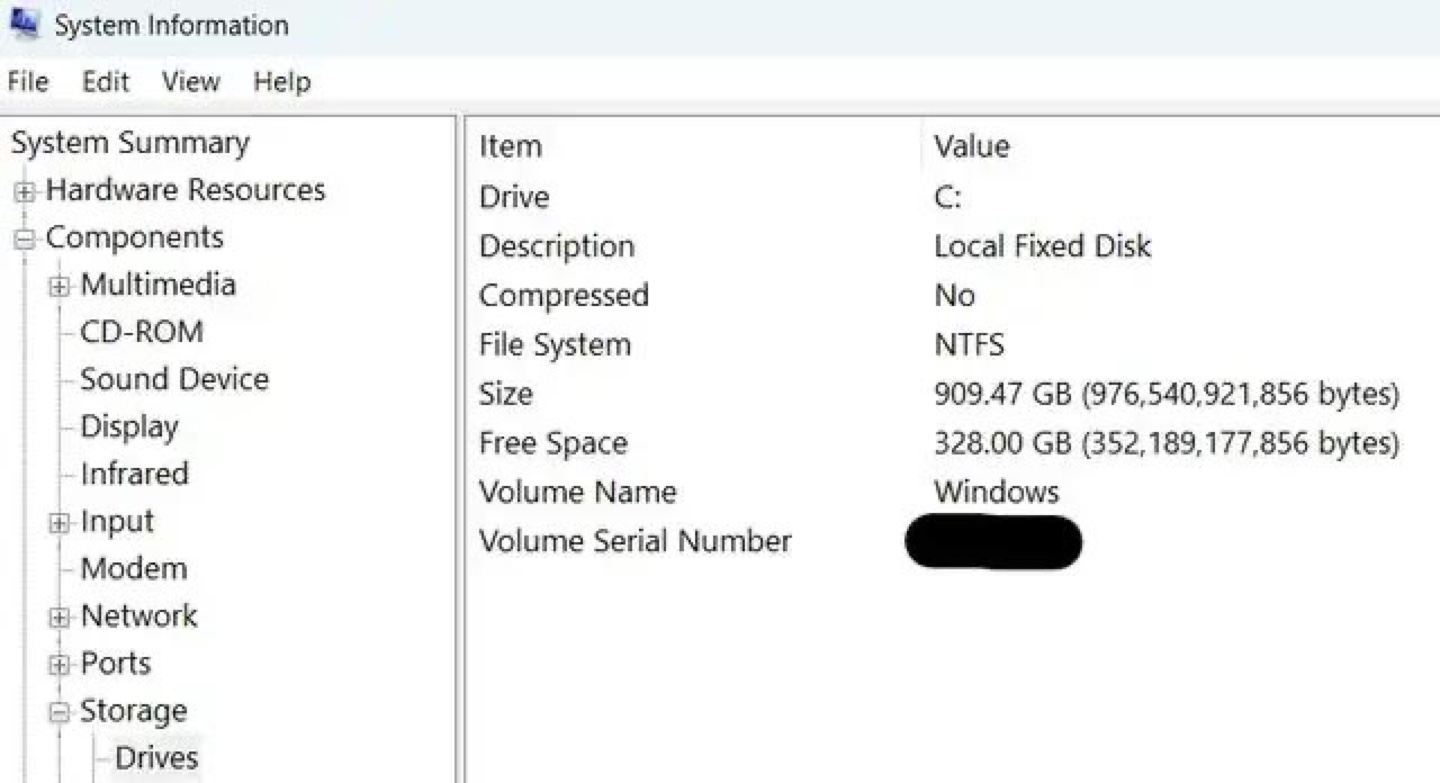Viewport: 1440px width, 783px height.
Task: Select System Summary in the tree
Action: 130,143
